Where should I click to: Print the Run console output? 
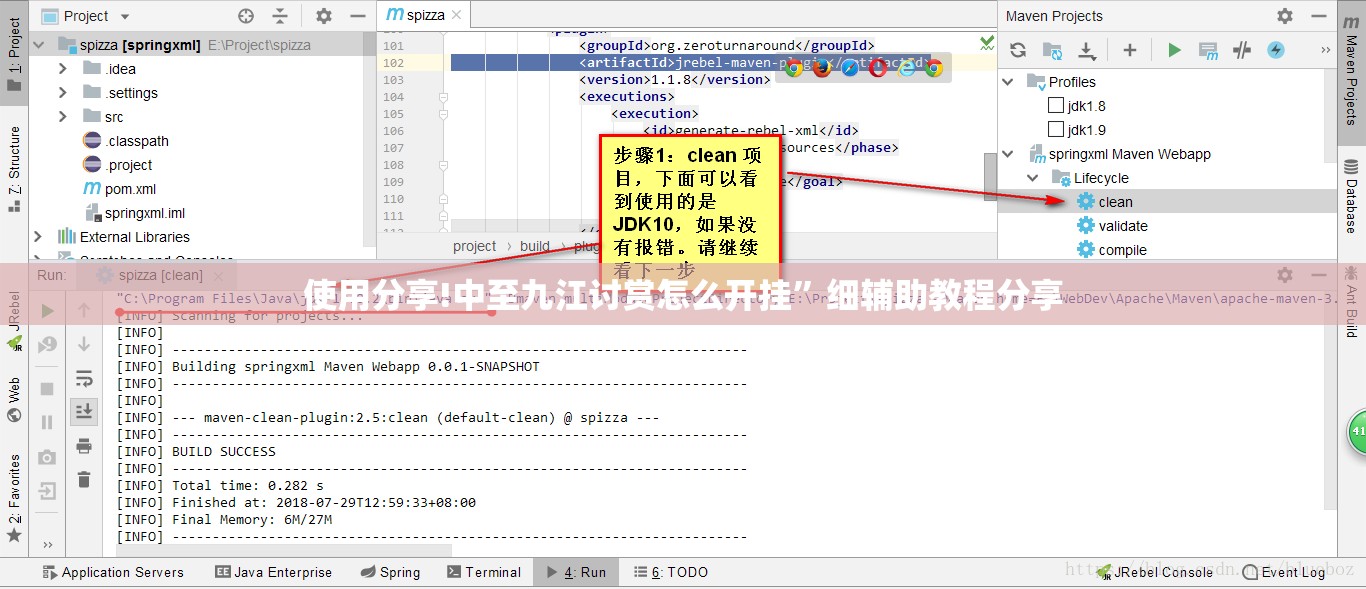tap(84, 445)
